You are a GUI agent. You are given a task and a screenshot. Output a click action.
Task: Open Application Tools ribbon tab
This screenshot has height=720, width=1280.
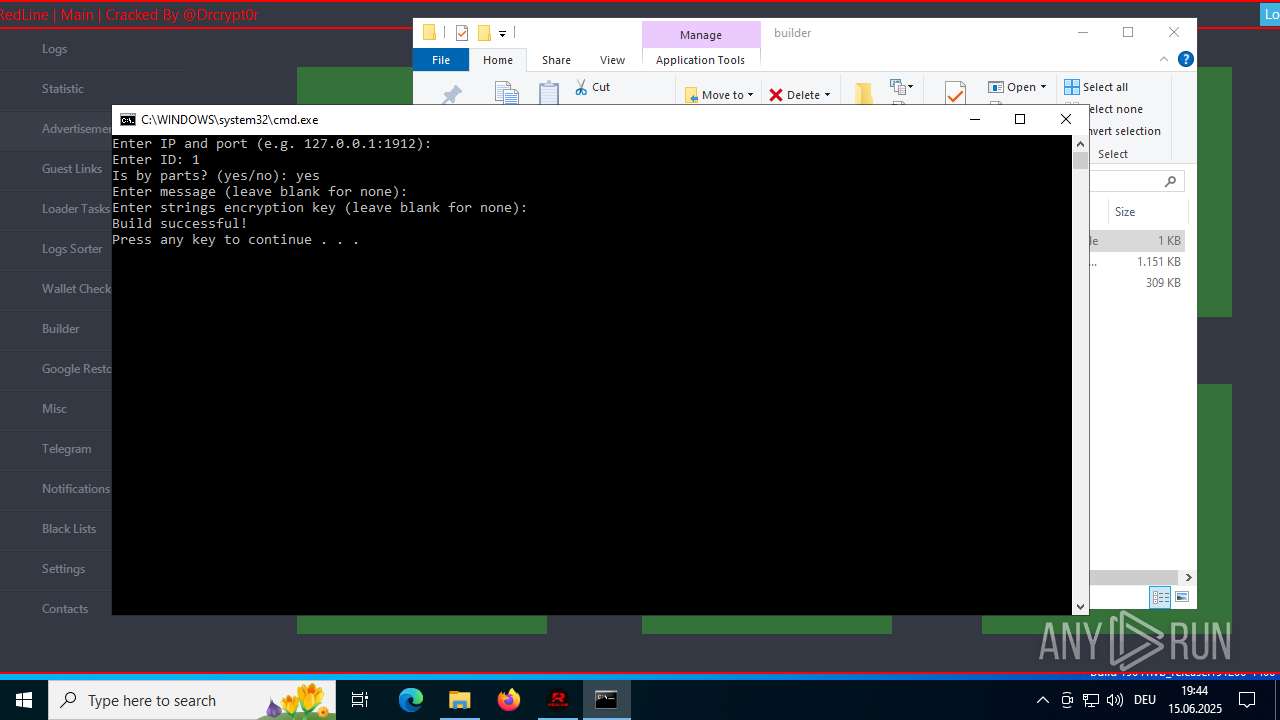(x=700, y=60)
